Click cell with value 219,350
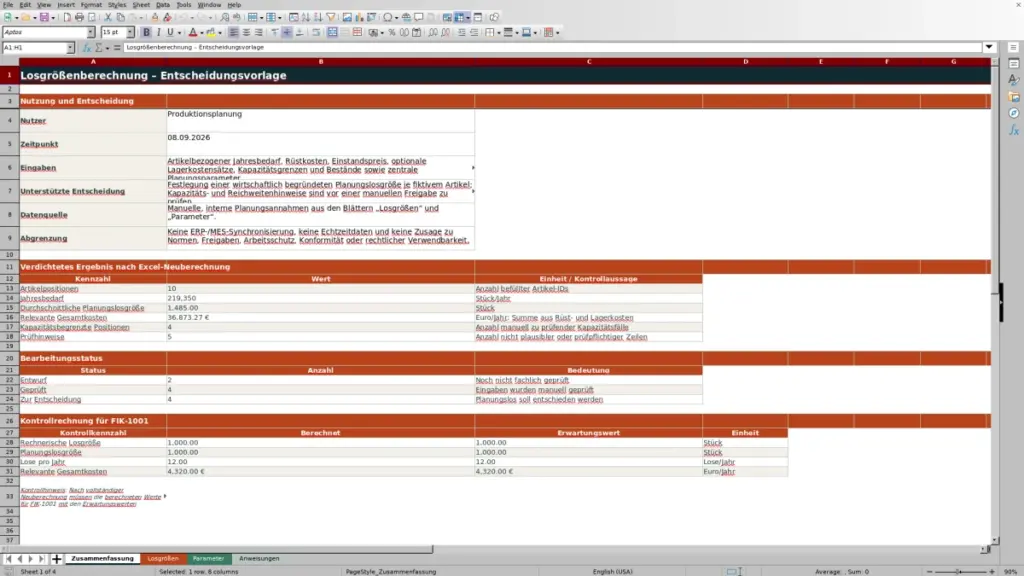The width and height of the screenshot is (1024, 576). point(321,298)
